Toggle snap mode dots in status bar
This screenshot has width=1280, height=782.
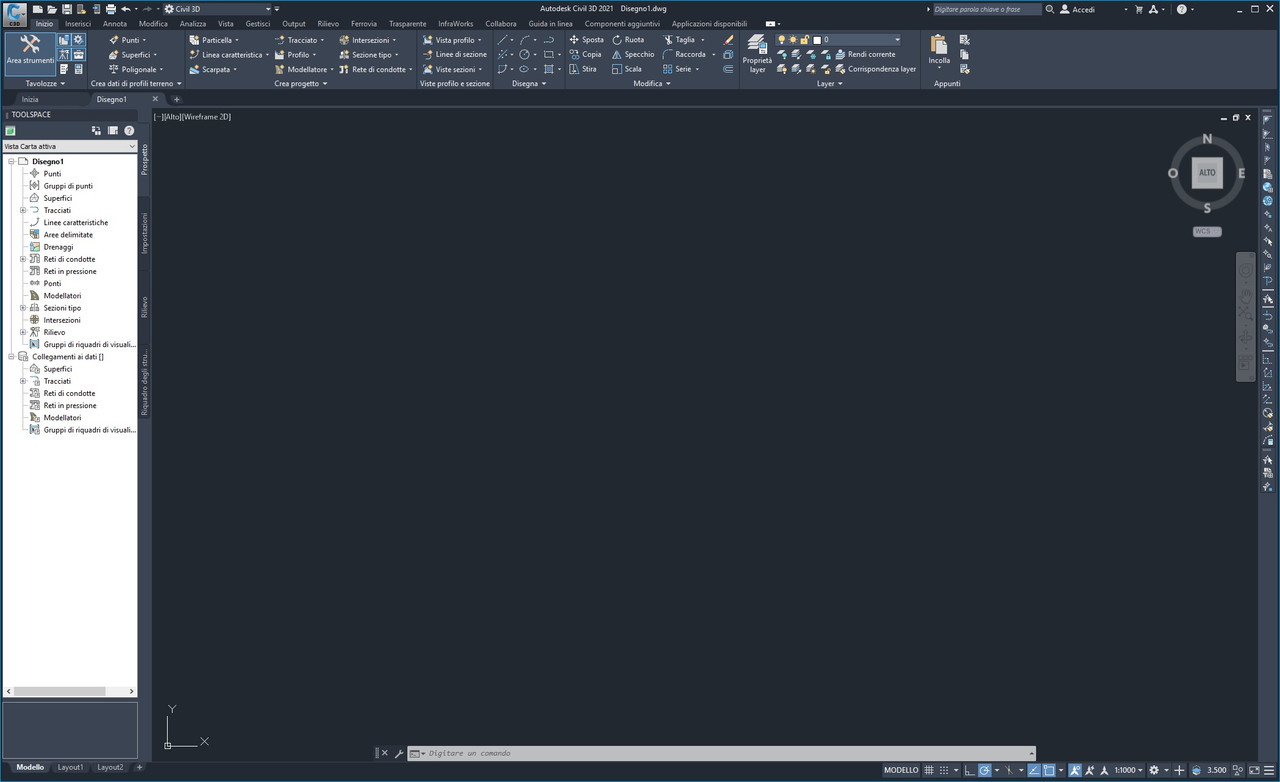[x=945, y=770]
